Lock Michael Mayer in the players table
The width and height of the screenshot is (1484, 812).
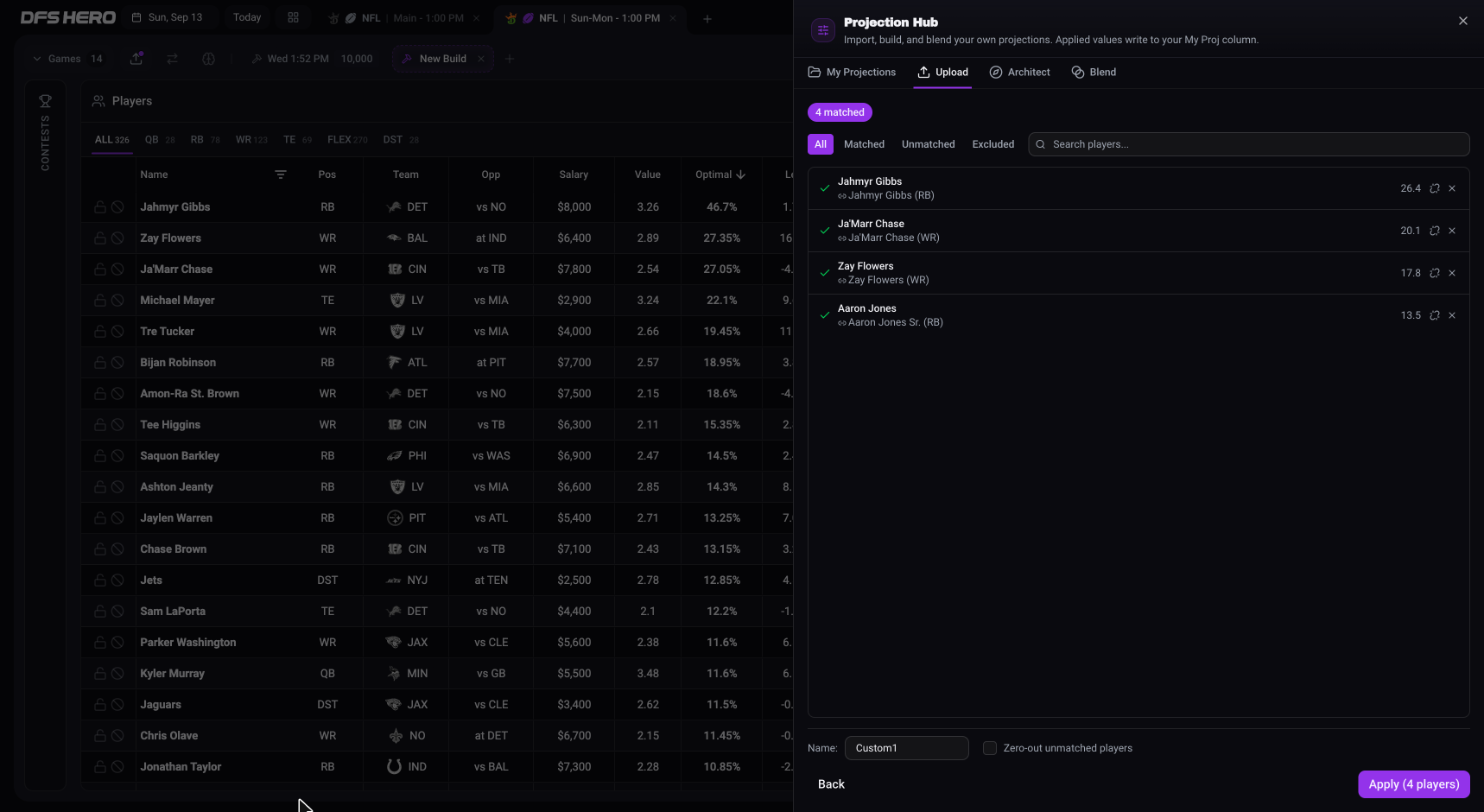pyautogui.click(x=100, y=300)
